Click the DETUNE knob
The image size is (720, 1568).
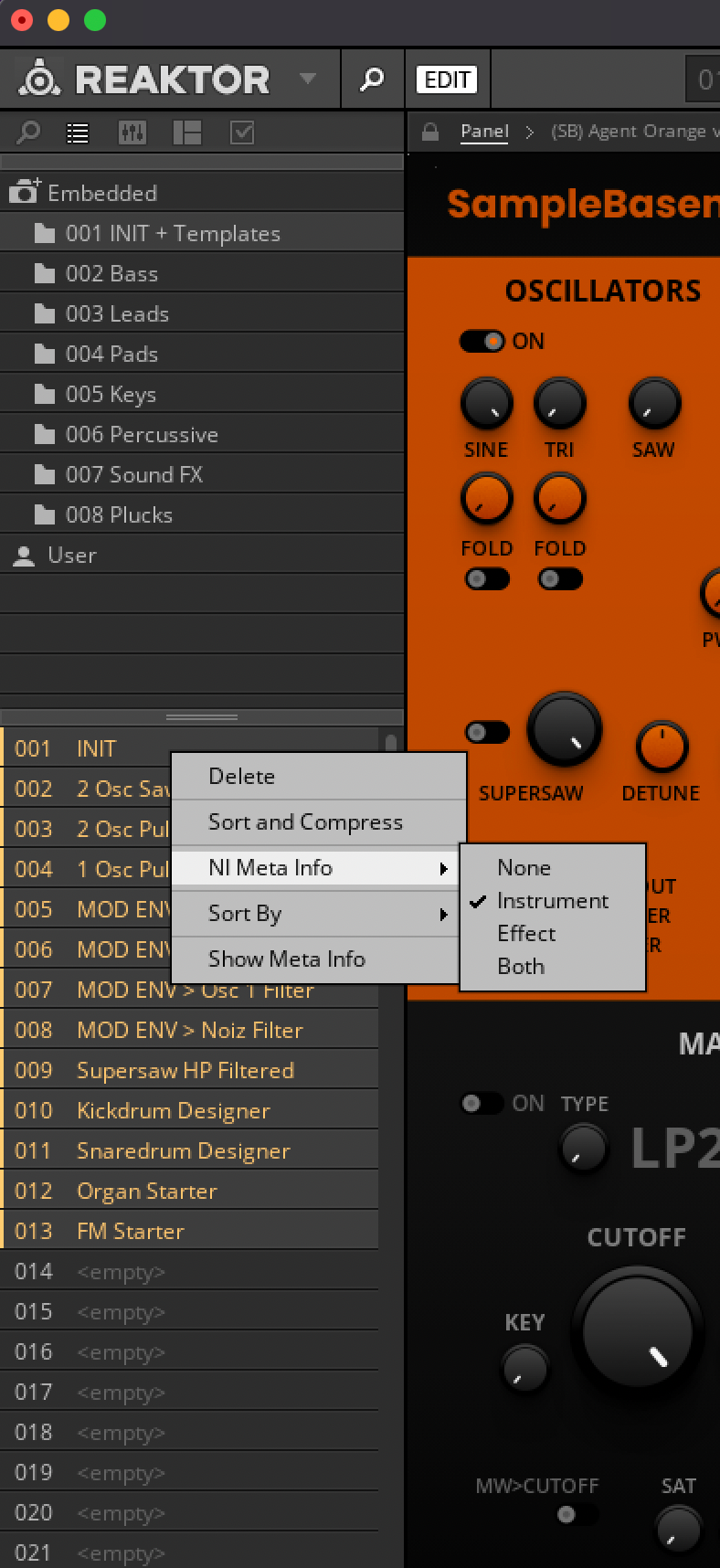662,747
